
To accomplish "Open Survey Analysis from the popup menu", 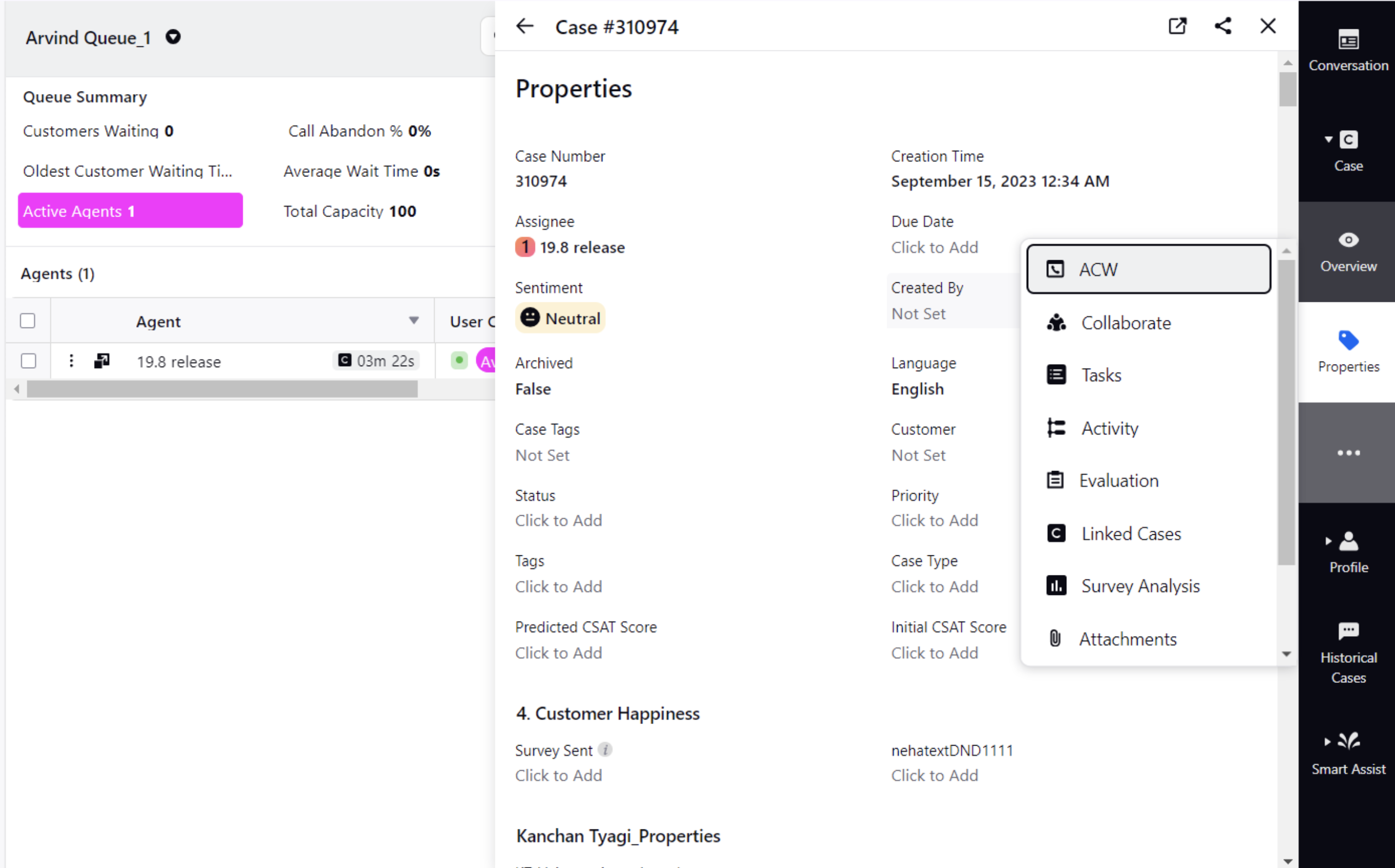I will pos(1148,586).
